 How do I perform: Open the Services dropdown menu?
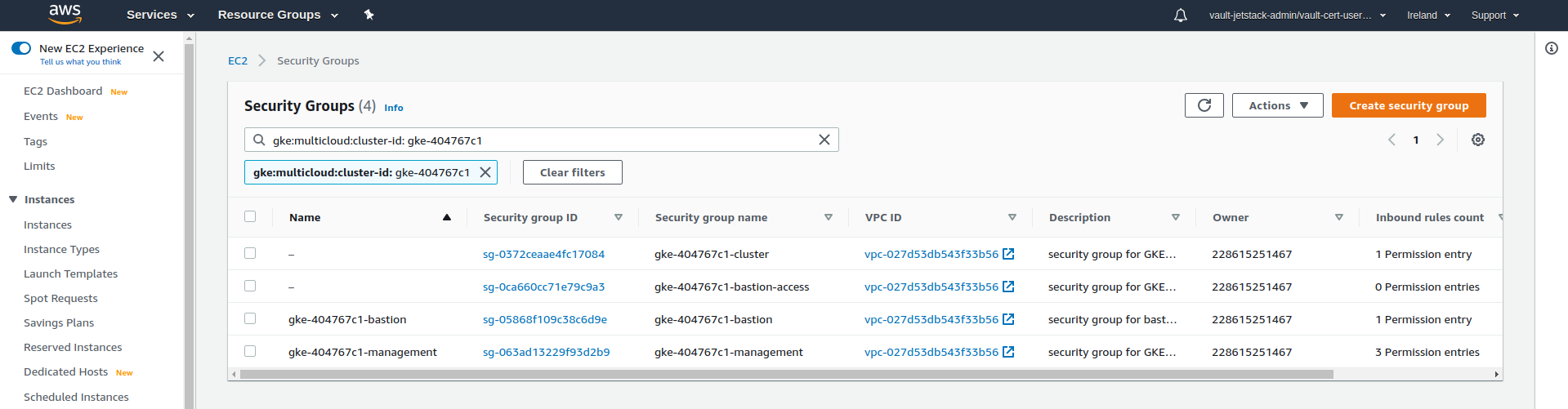tap(160, 15)
